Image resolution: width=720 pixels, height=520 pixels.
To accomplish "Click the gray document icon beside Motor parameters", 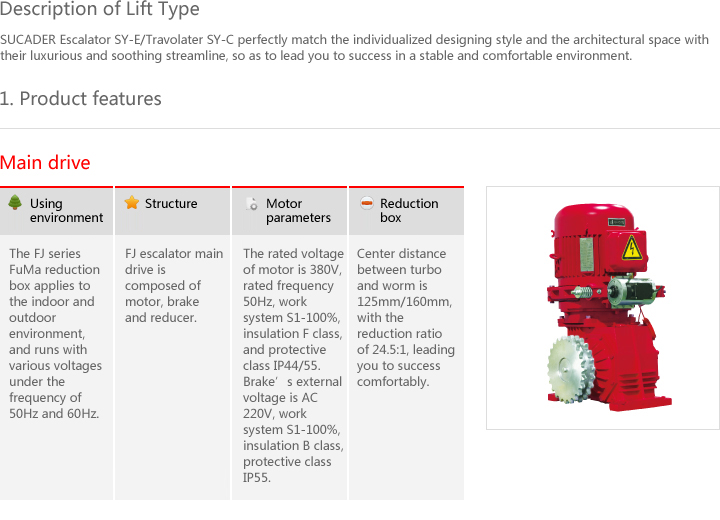I will (x=252, y=203).
